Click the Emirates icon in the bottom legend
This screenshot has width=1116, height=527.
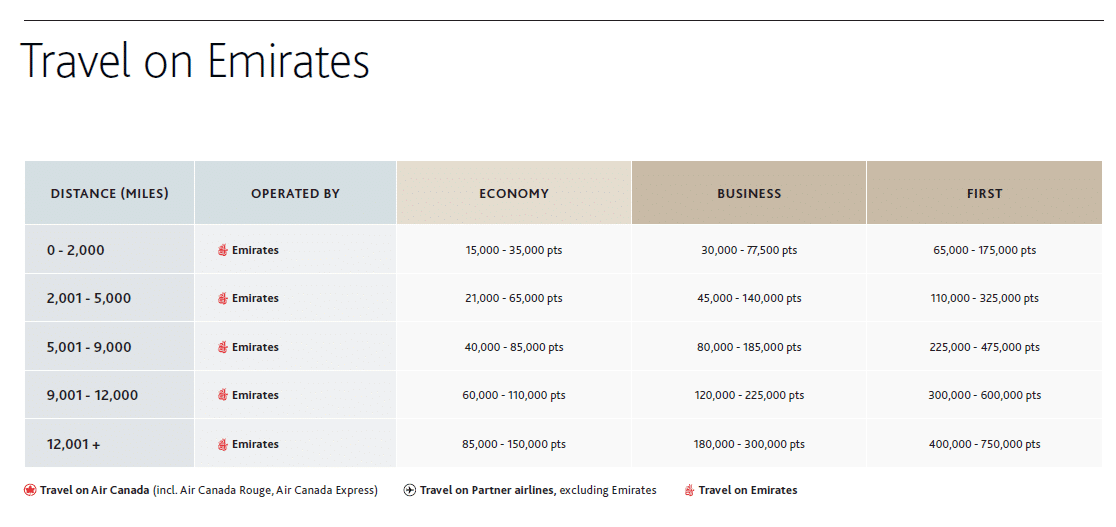click(x=689, y=490)
